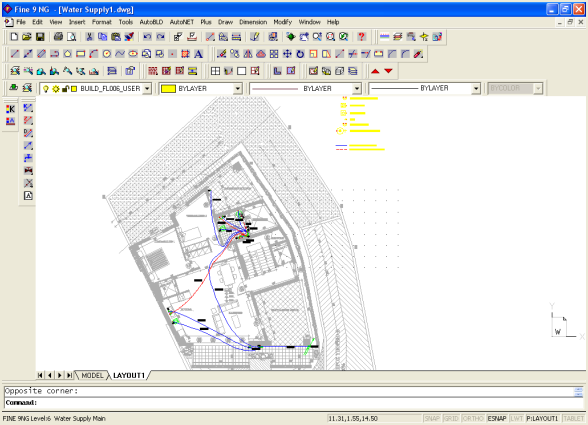Click the Print icon in toolbar
588x425 pixels.
tap(58, 37)
